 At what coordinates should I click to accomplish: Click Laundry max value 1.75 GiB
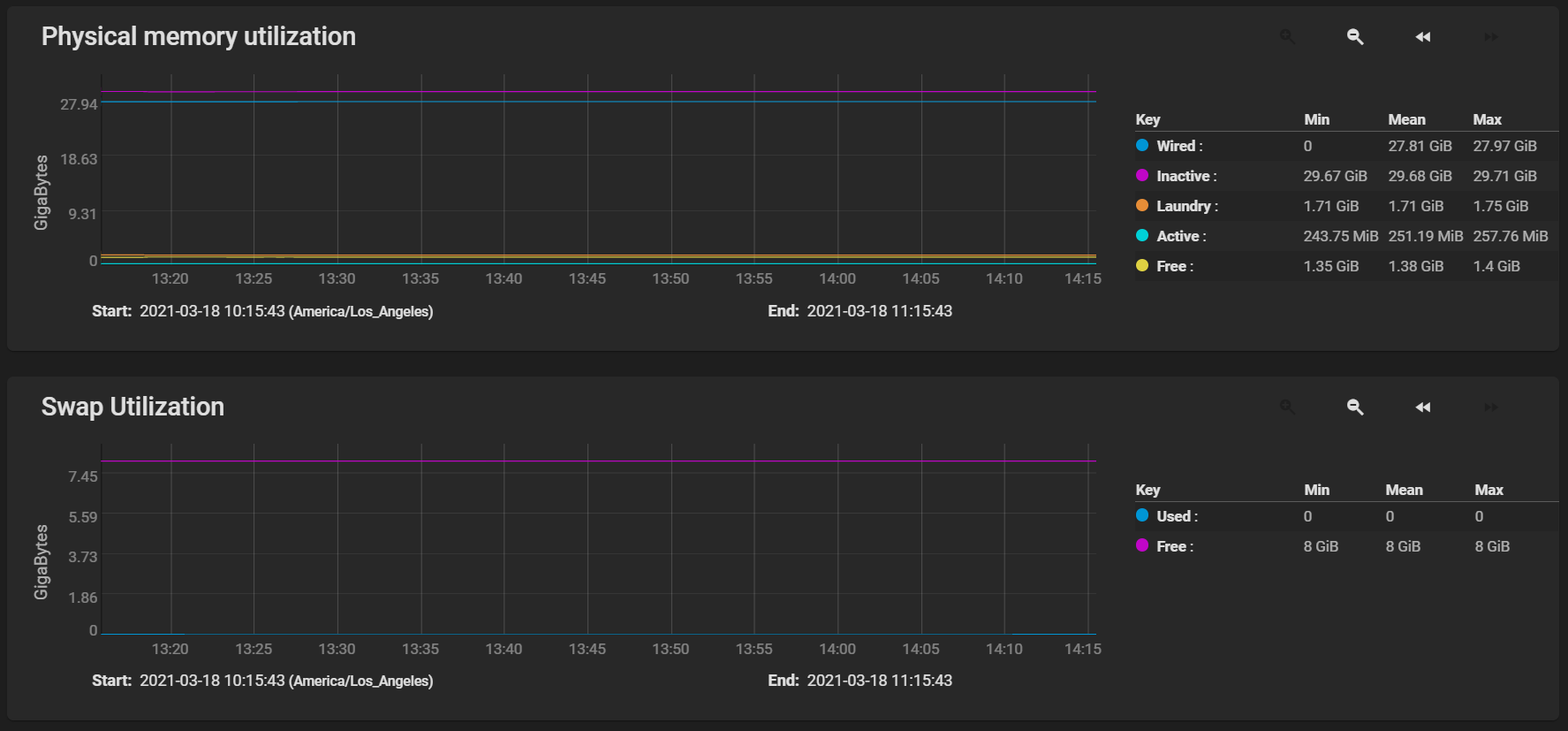[x=1500, y=206]
